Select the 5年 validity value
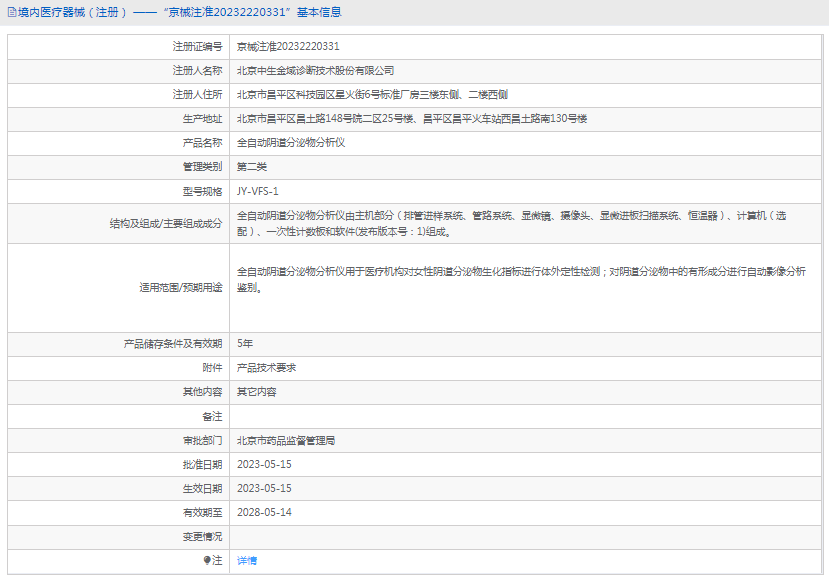Screen dimensions: 829x579 pyautogui.click(x=245, y=344)
